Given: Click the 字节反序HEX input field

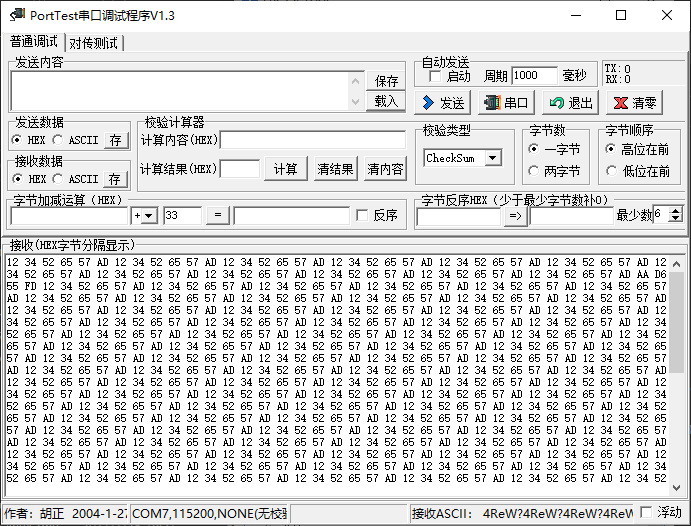Looking at the screenshot, I should [459, 216].
